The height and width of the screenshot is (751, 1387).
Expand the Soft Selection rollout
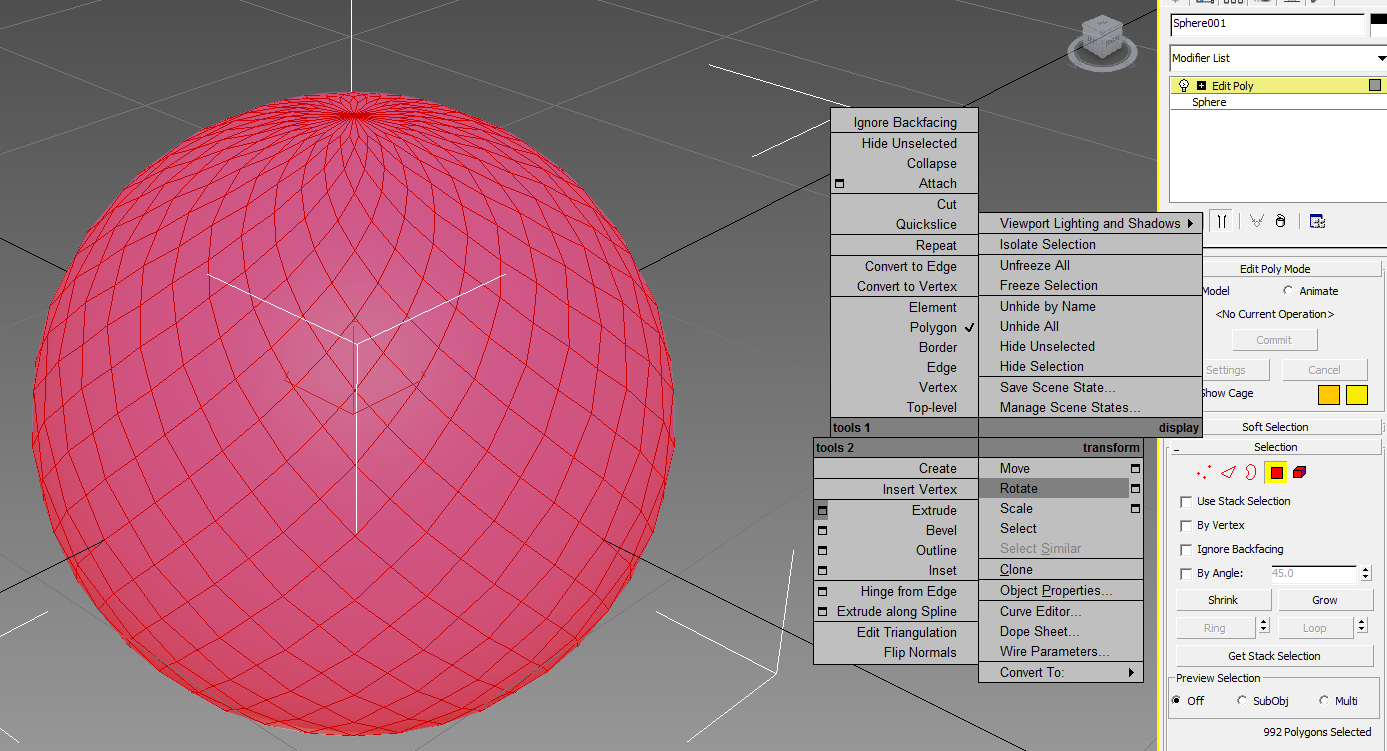[1275, 427]
